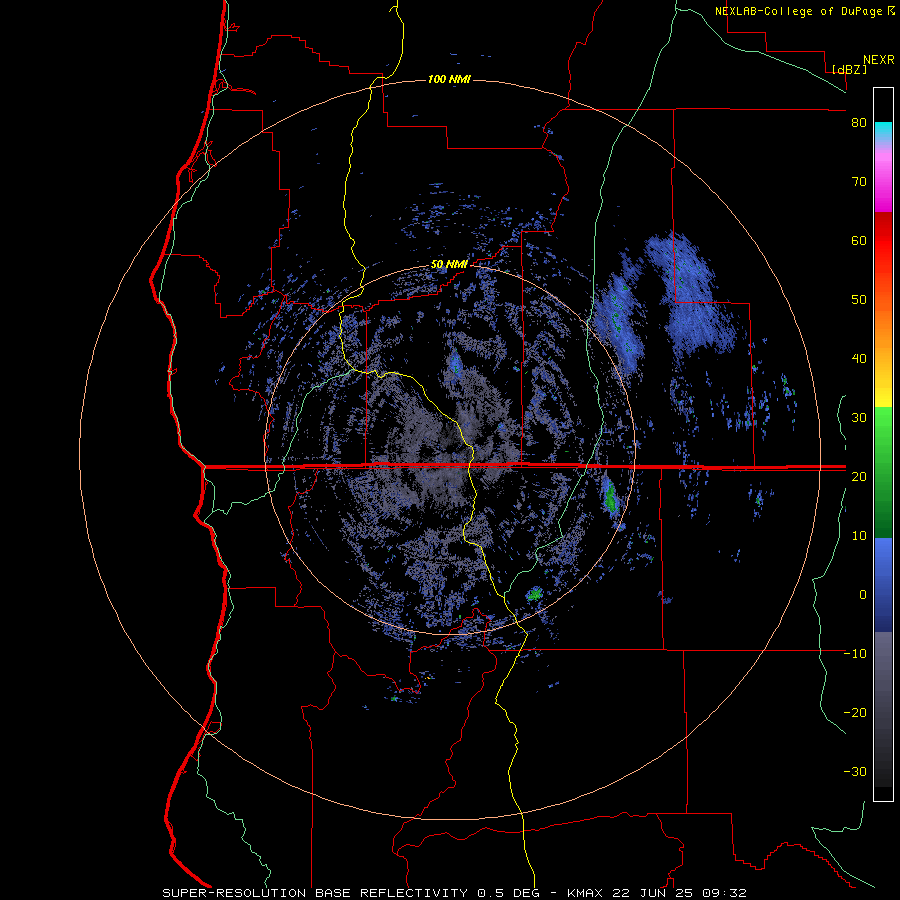Click the yellow segment of the color bar
The image size is (900, 900).
(883, 390)
